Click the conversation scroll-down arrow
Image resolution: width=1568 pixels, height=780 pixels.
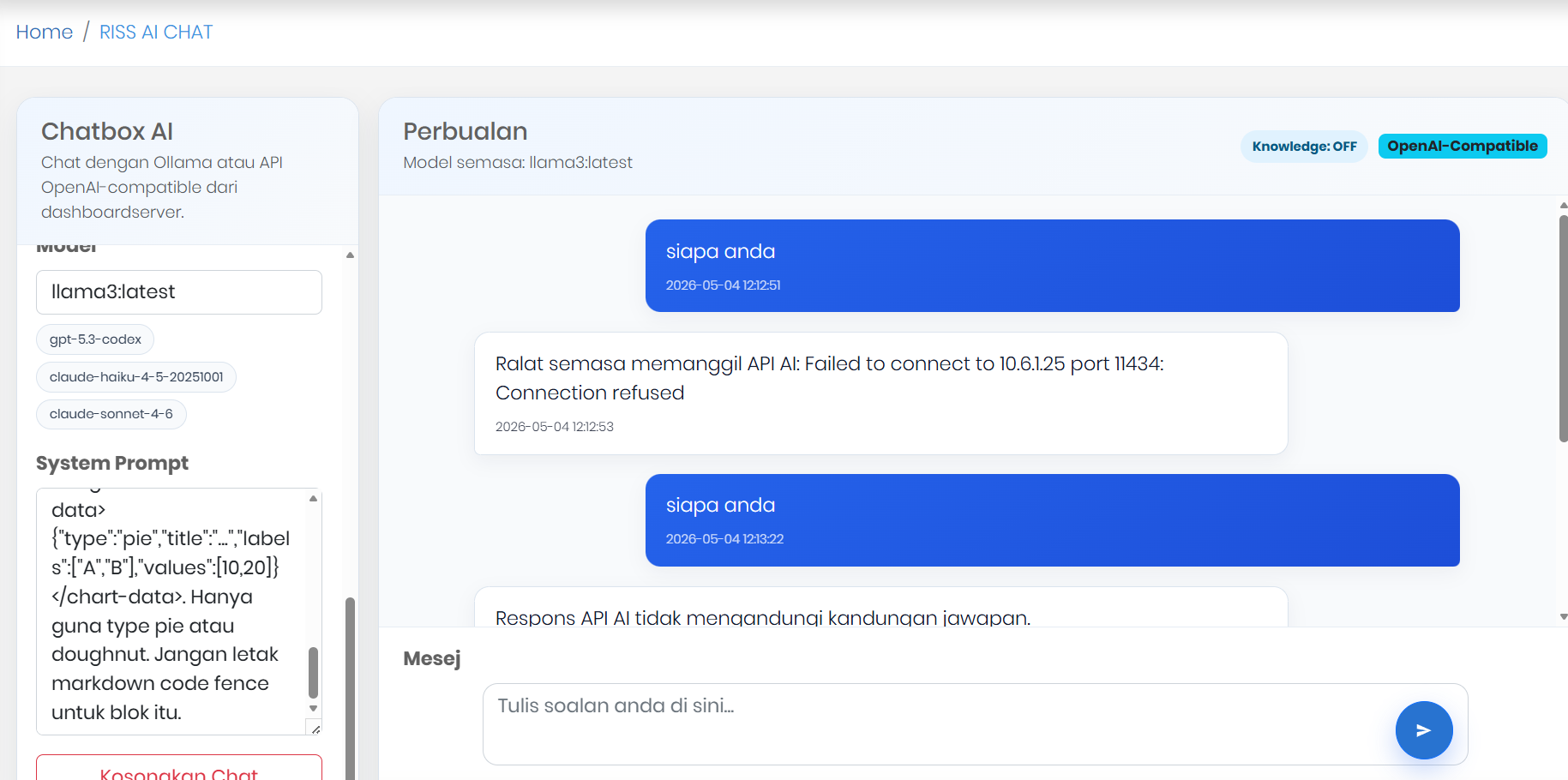(x=1563, y=616)
